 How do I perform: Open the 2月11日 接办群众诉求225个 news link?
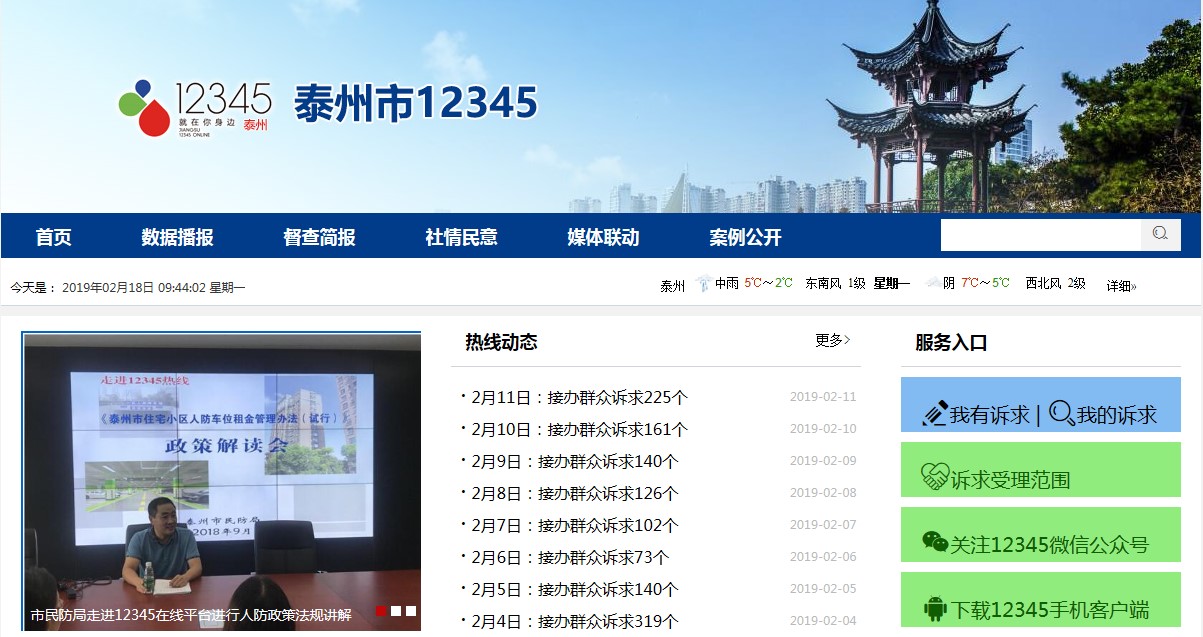(579, 397)
